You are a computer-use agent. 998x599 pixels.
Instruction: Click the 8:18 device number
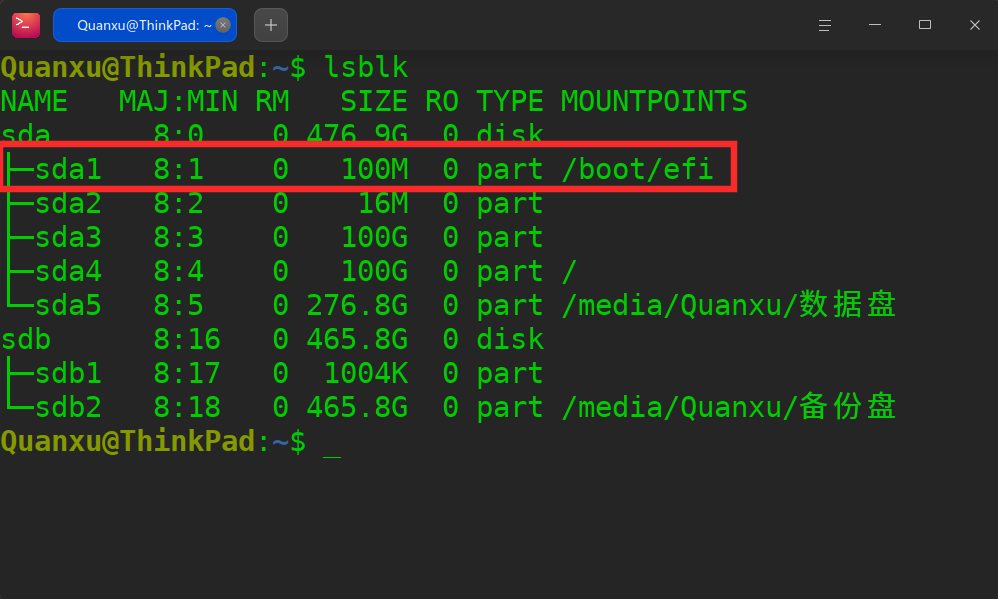click(x=187, y=407)
